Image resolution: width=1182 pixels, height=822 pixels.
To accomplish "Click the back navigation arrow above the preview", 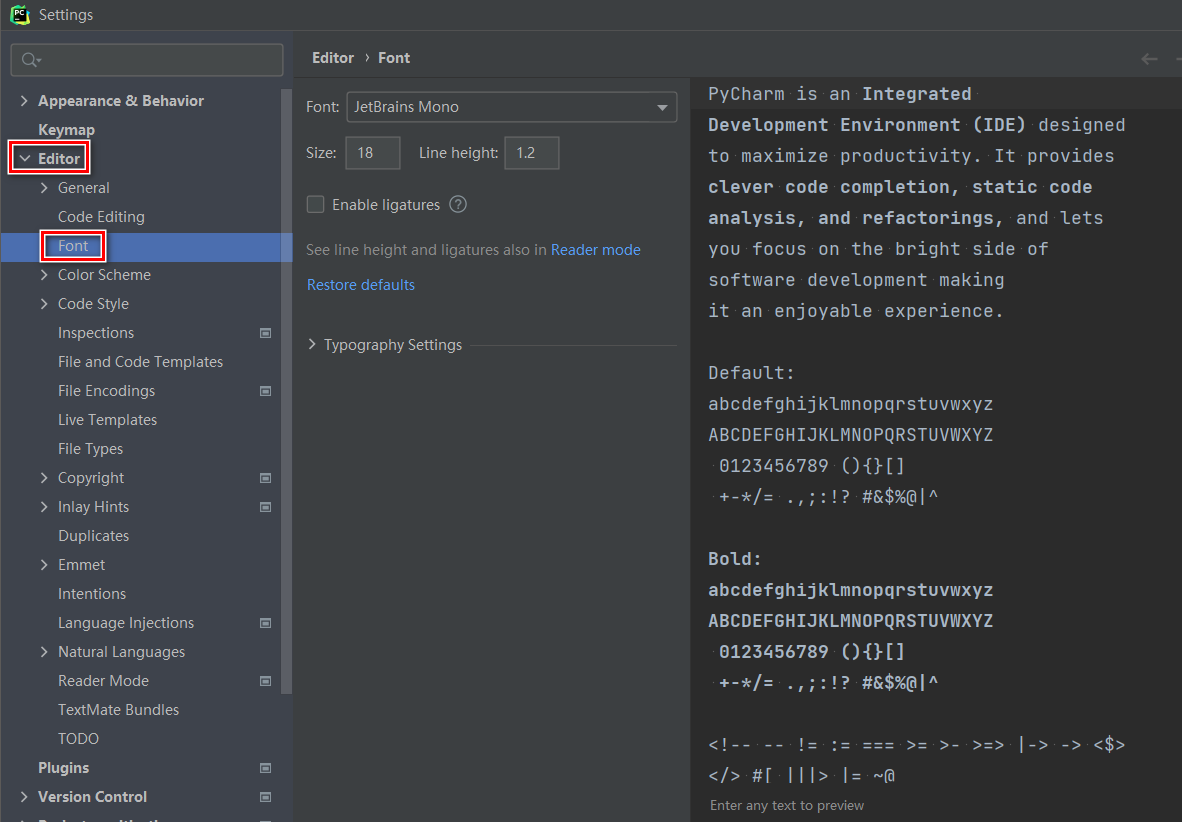I will click(1149, 58).
